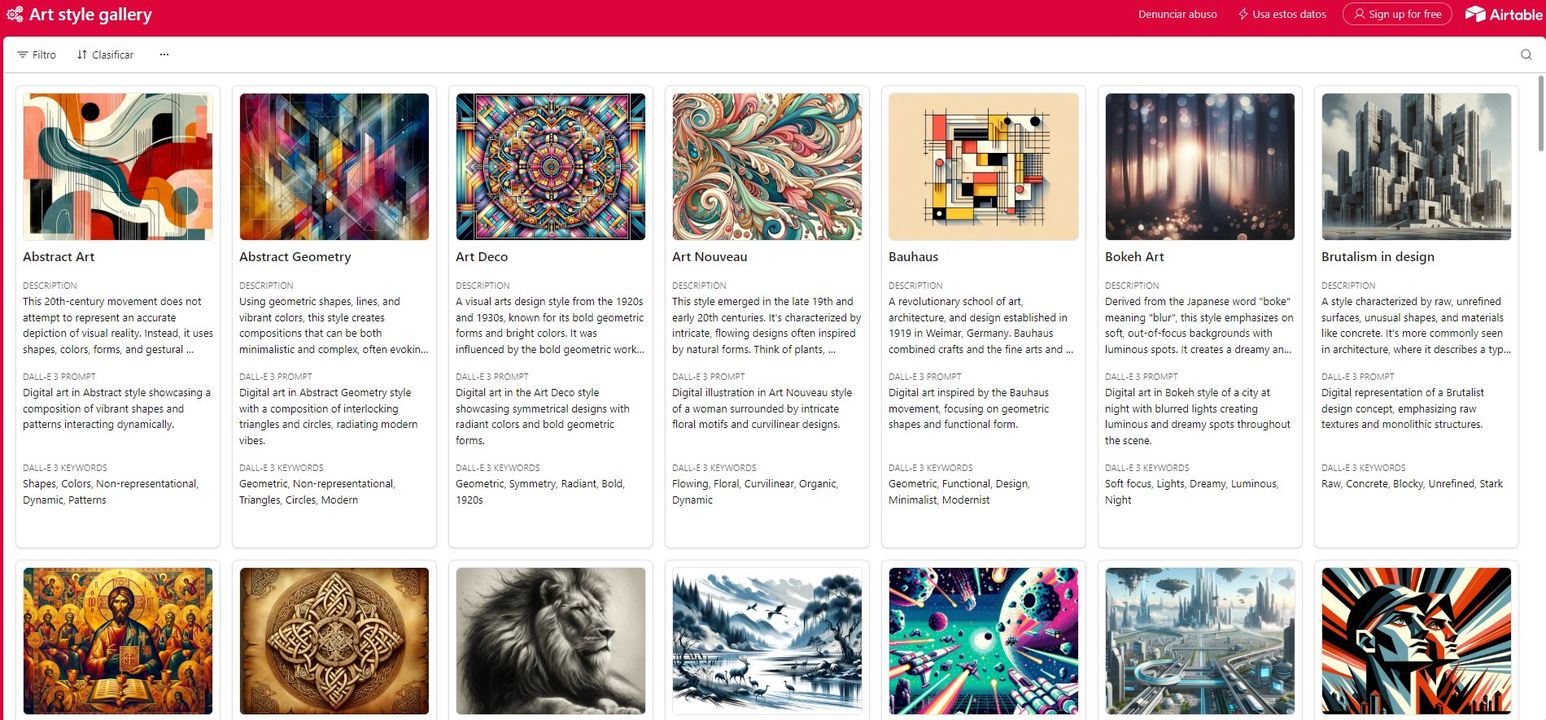Open the Filtro filter control
Screen dimensions: 1546x720
(x=37, y=55)
